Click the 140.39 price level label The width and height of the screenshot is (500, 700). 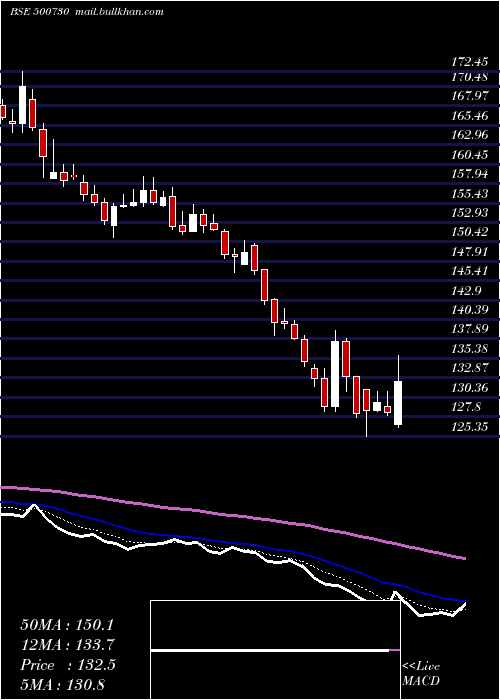[469, 310]
